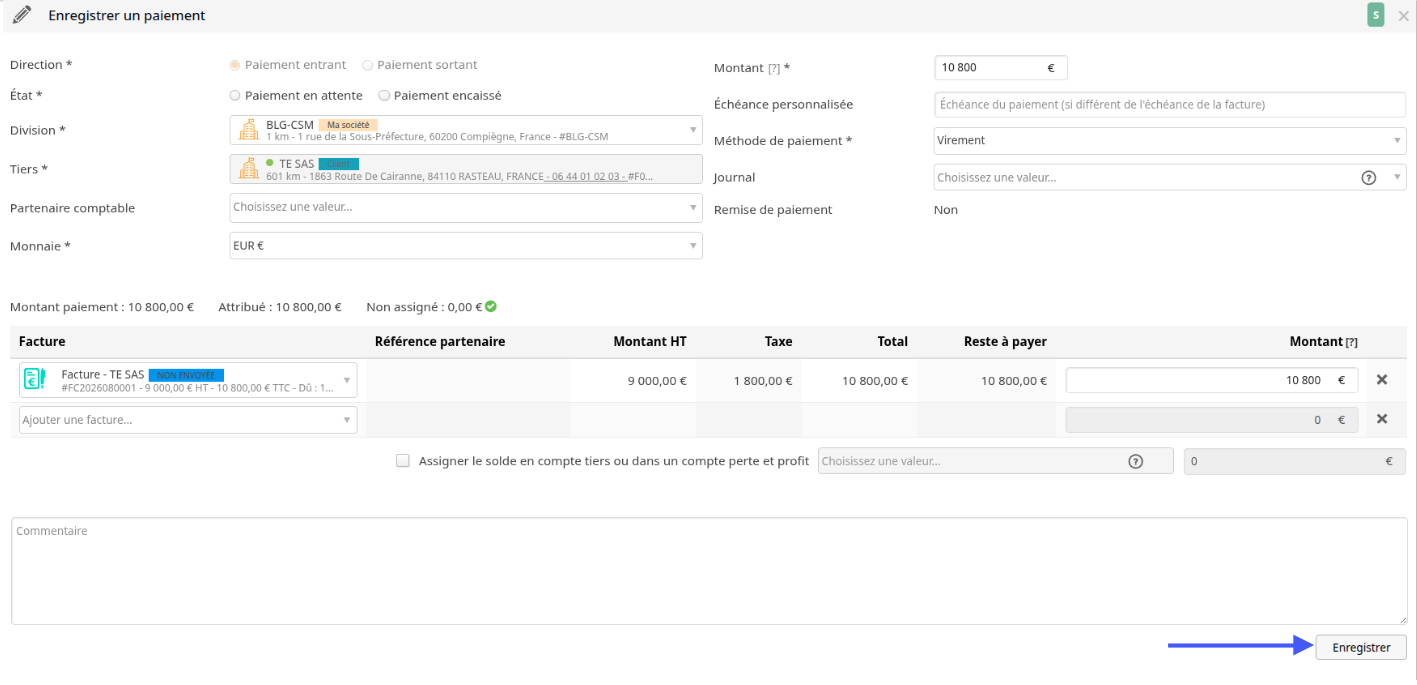
Task: Click the pencil edit icon in header
Action: pos(22,15)
